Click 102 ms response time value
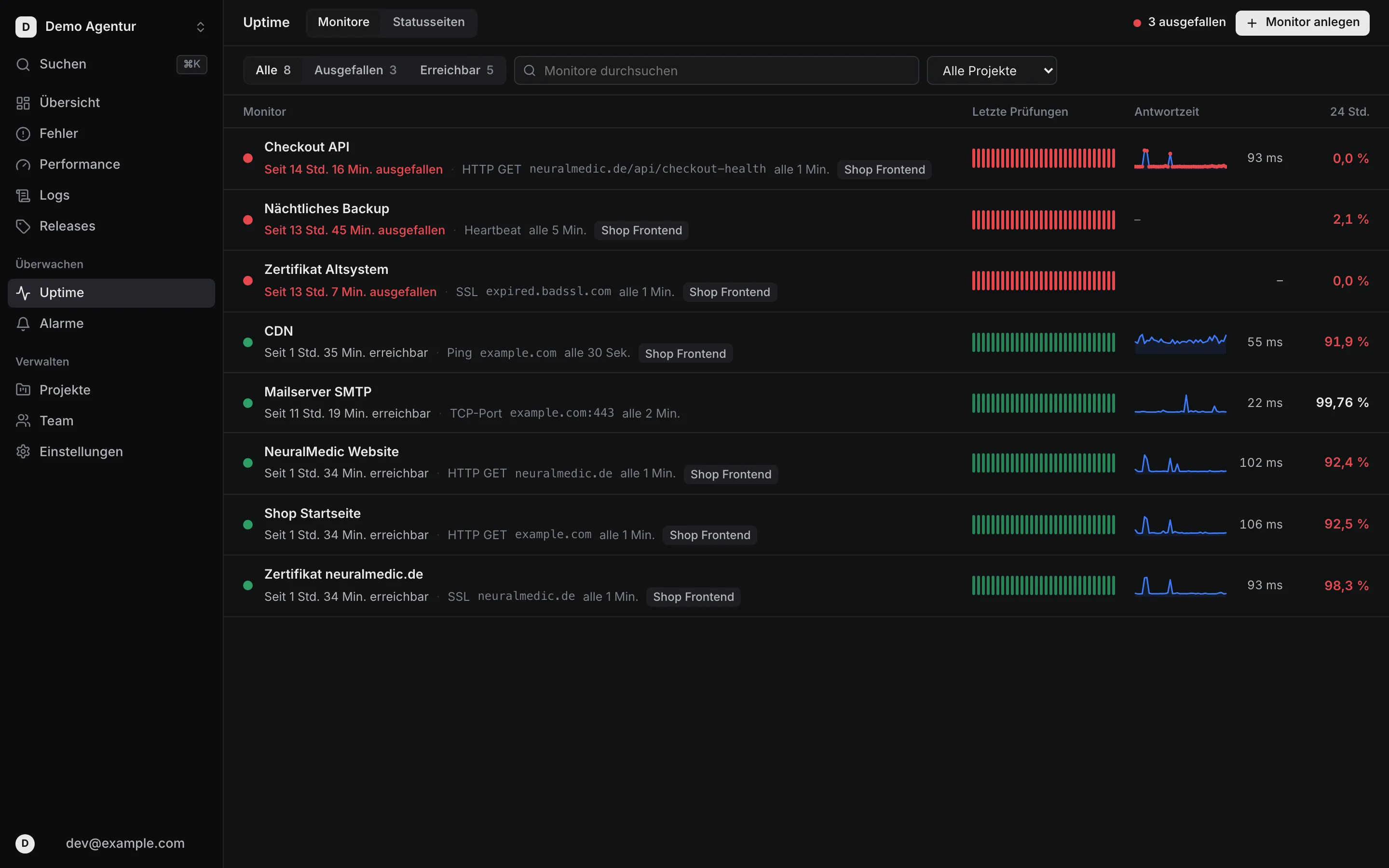The height and width of the screenshot is (868, 1389). click(1260, 463)
